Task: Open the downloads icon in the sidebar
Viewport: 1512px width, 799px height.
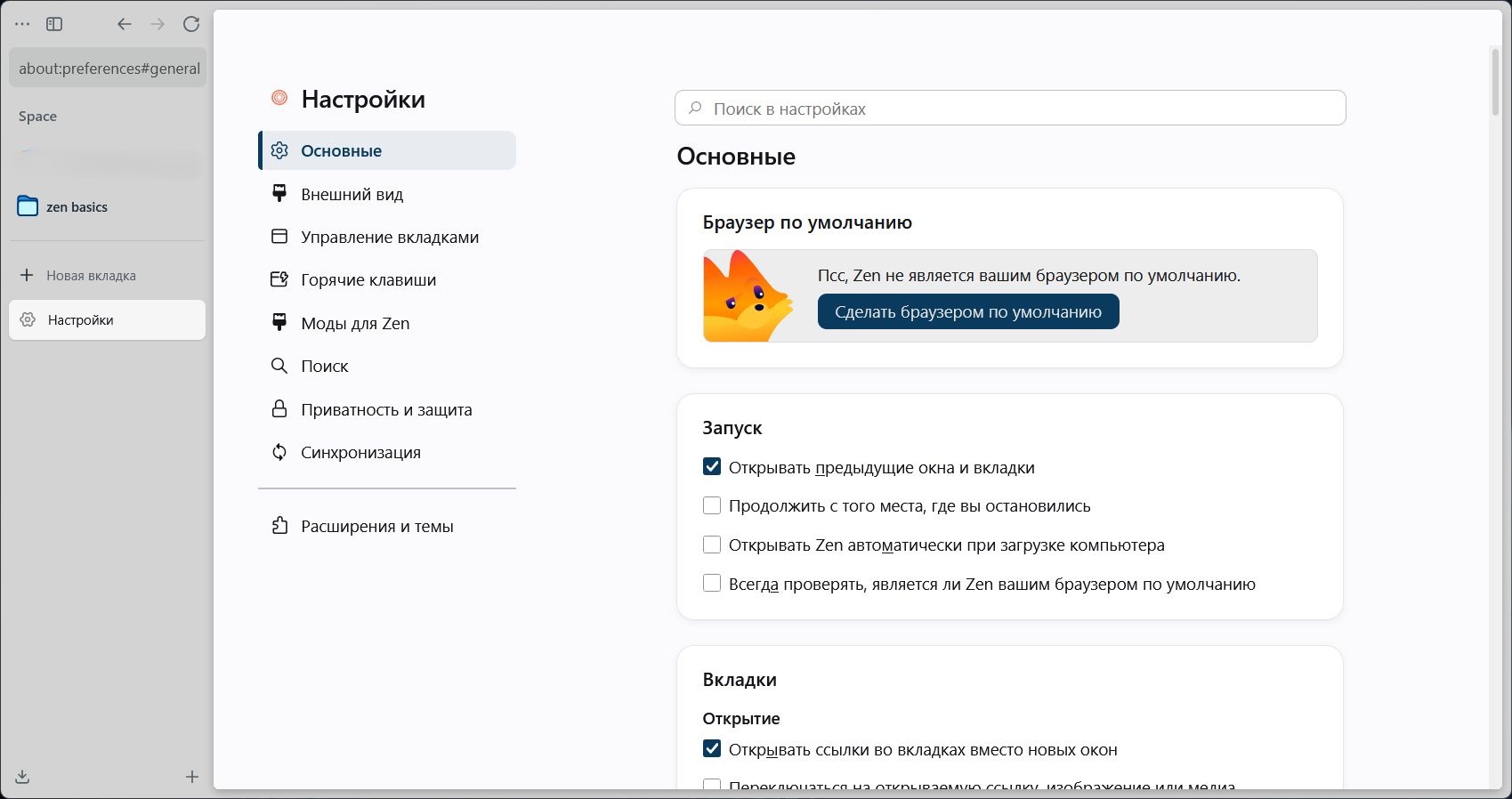Action: coord(23,777)
